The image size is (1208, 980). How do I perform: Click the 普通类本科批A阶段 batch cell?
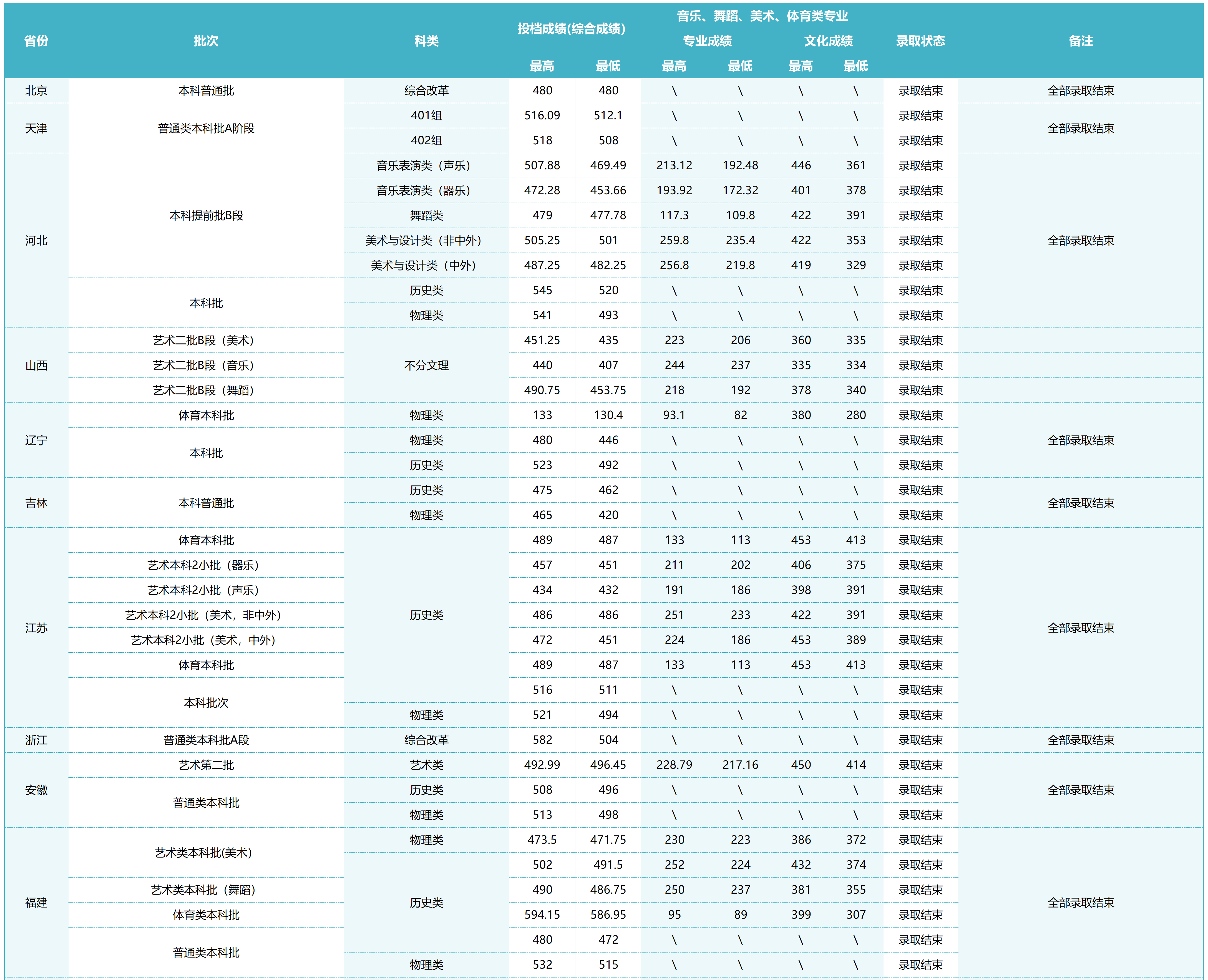click(x=206, y=128)
